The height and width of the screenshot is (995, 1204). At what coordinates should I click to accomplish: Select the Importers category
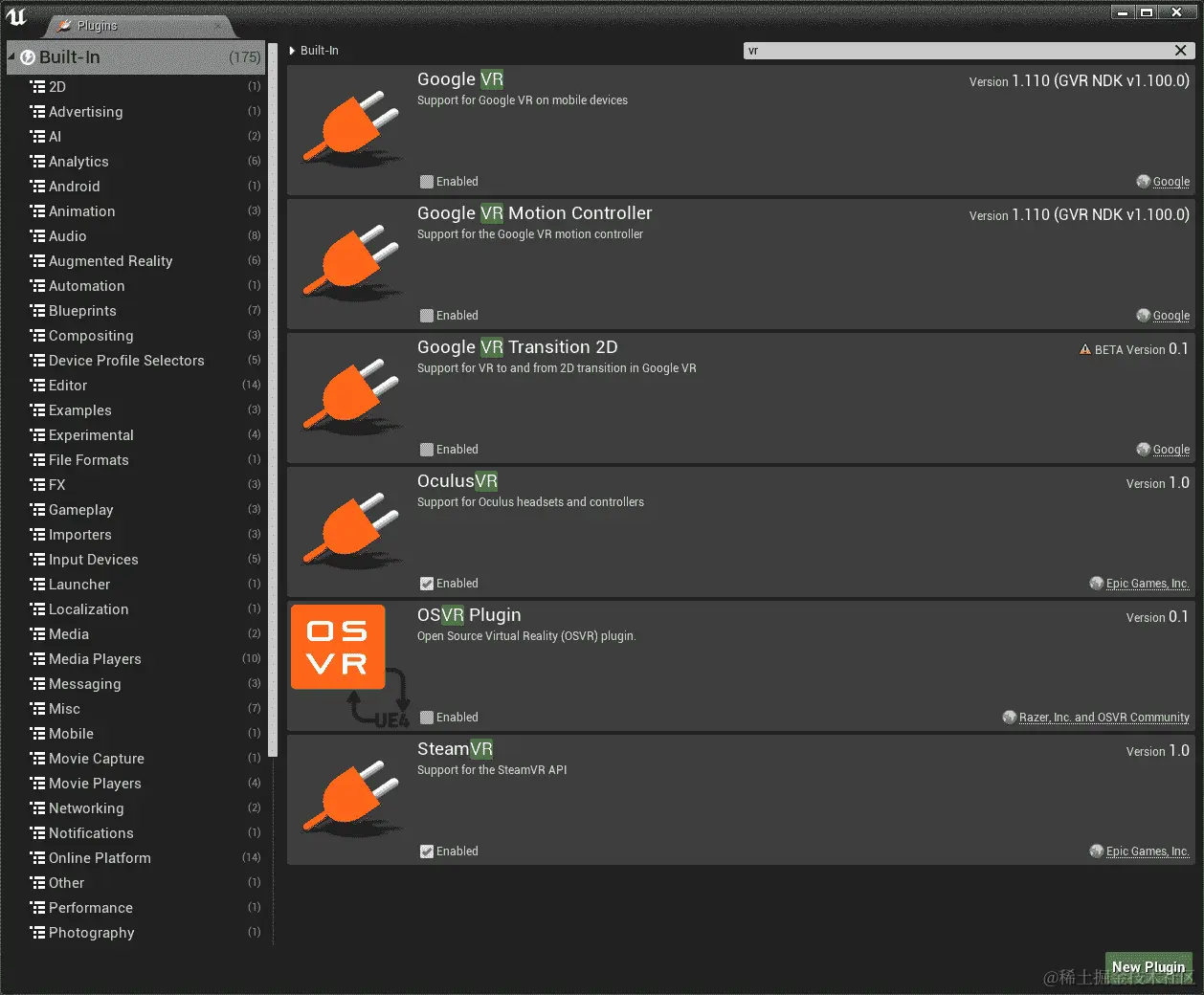137,534
